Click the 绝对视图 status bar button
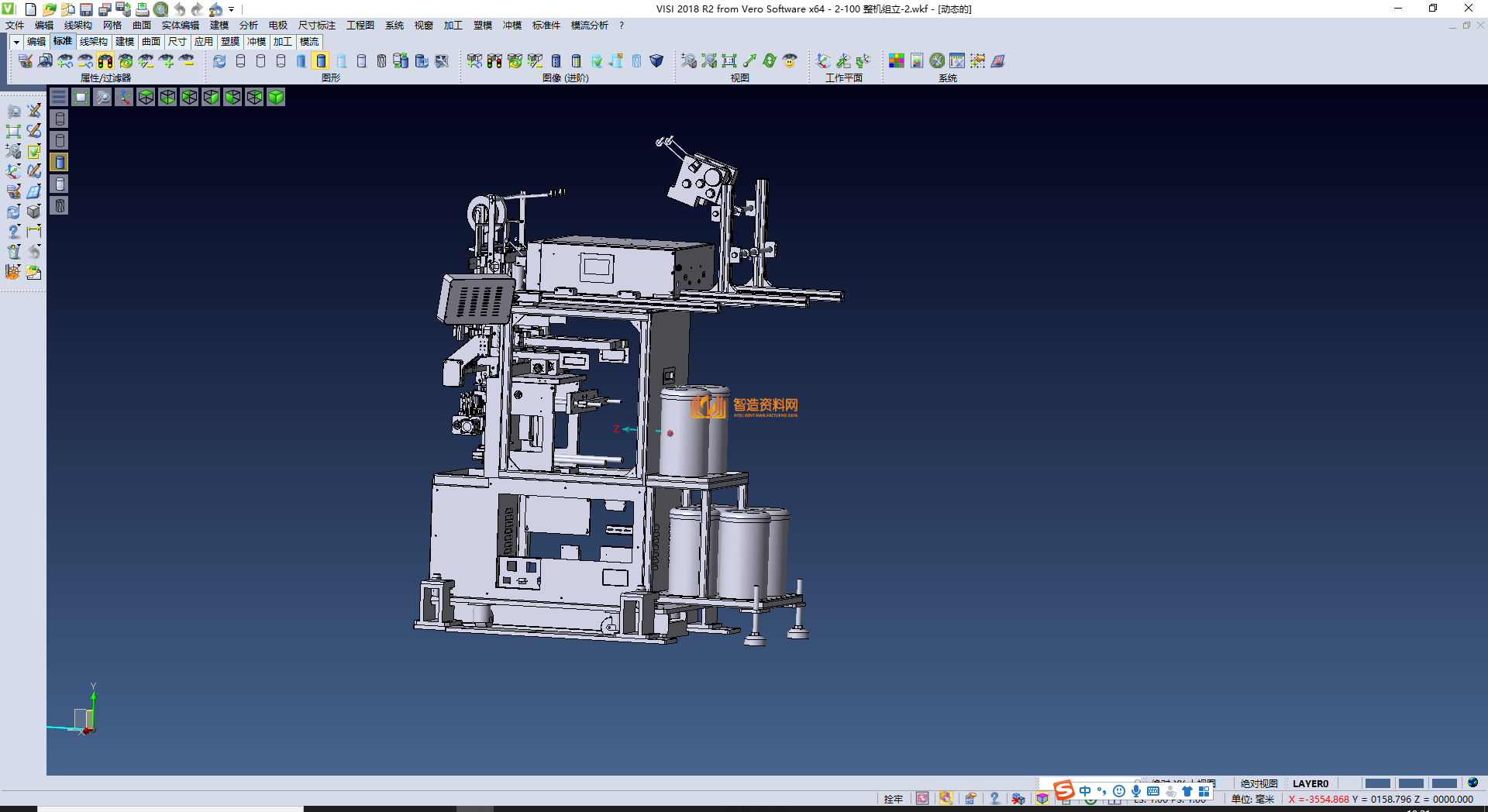This screenshot has height=812, width=1488. tap(1259, 783)
